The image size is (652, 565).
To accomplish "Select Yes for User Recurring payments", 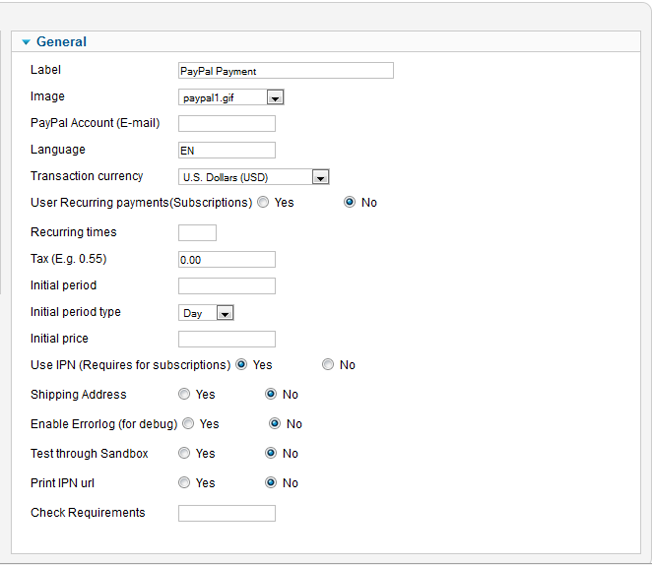I will pos(263,203).
